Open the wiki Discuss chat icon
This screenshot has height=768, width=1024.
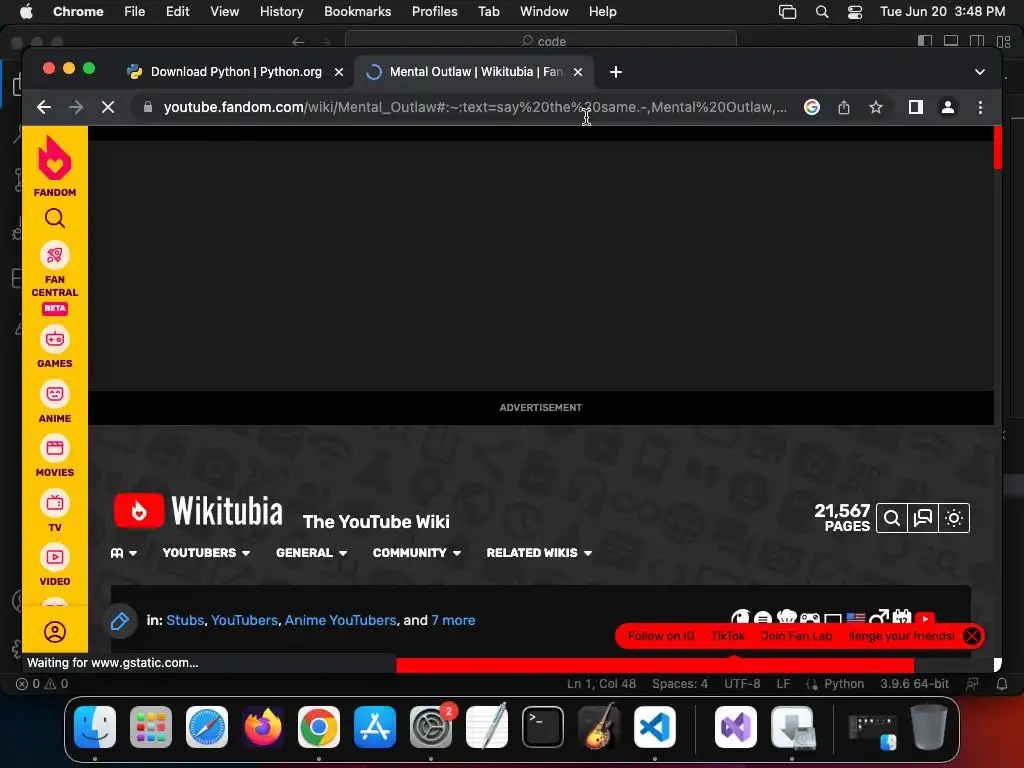pyautogui.click(x=923, y=519)
